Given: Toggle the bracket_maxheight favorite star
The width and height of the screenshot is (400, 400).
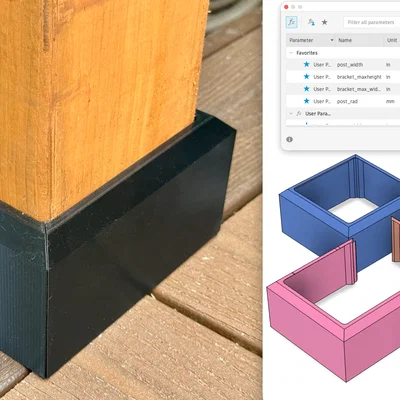Looking at the screenshot, I should pyautogui.click(x=306, y=77).
